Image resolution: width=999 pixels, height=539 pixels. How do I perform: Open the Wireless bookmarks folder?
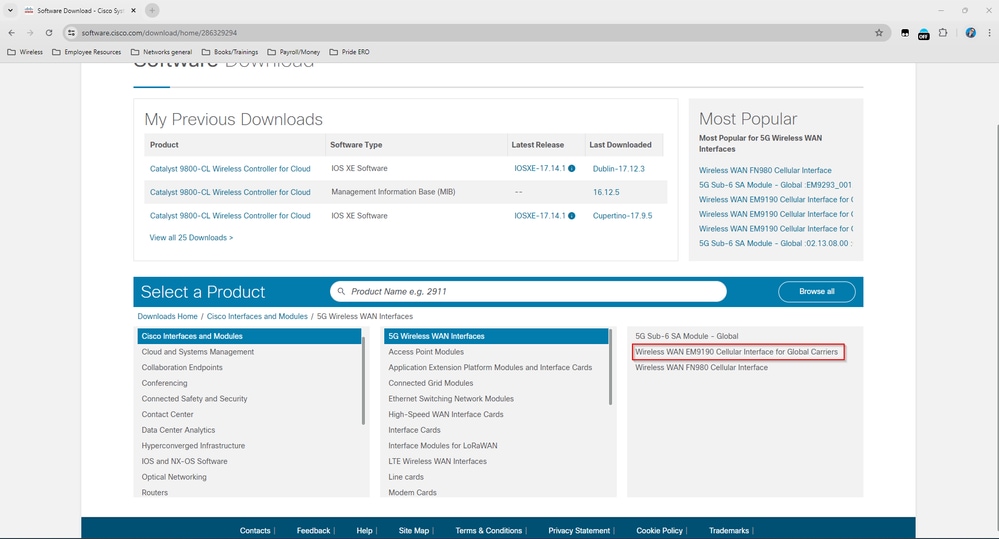coord(25,52)
